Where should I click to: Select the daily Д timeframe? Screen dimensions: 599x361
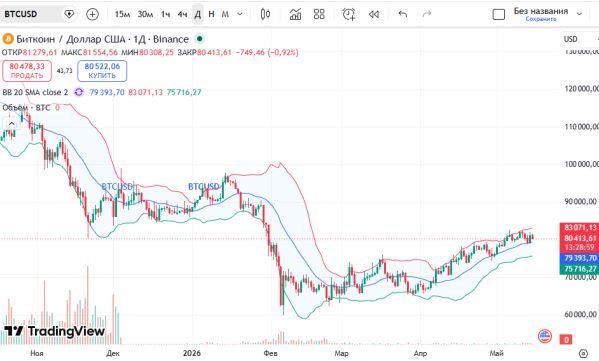[x=198, y=14]
